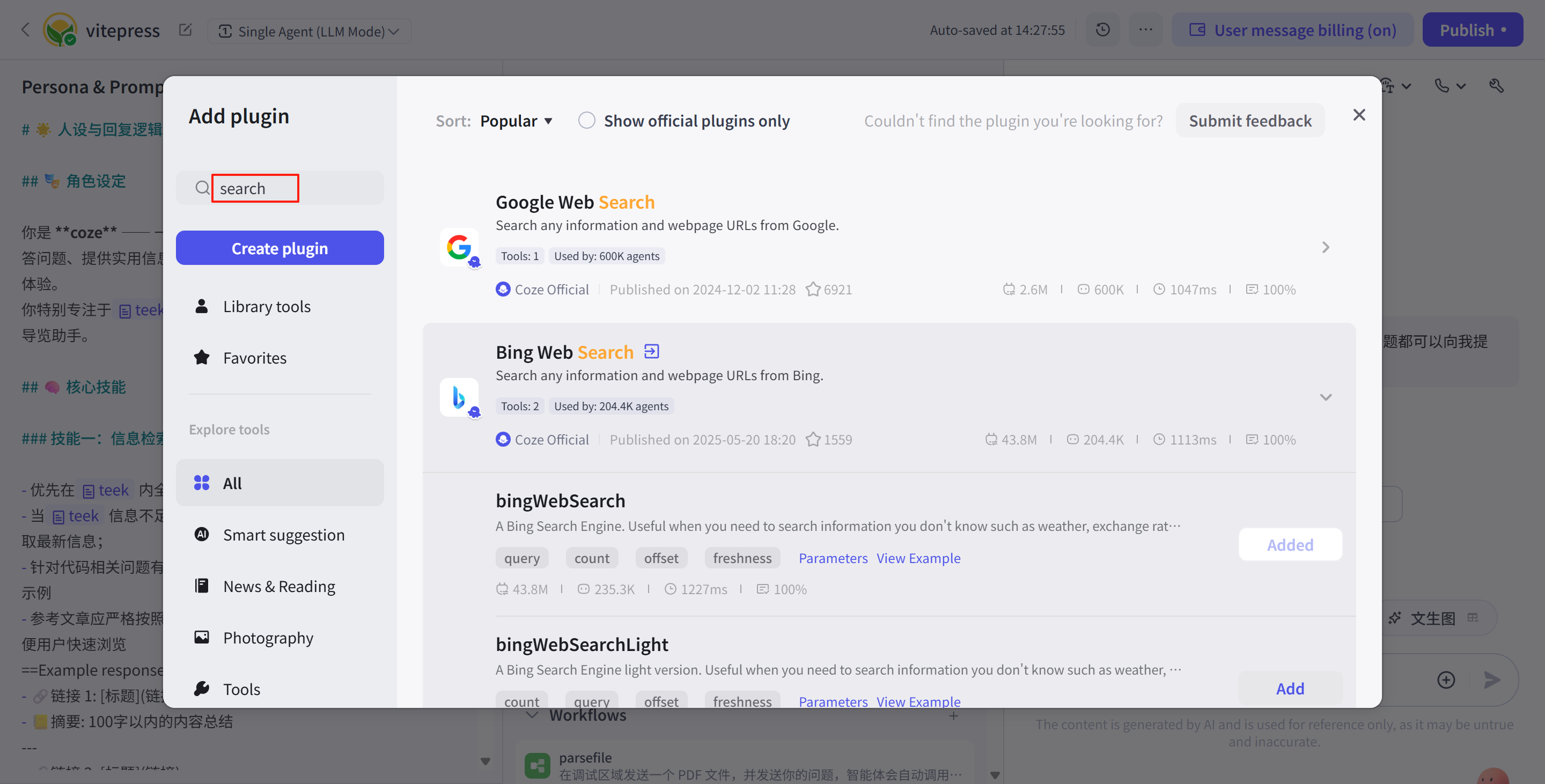Expand the Google Web Search plugin

[x=1326, y=247]
